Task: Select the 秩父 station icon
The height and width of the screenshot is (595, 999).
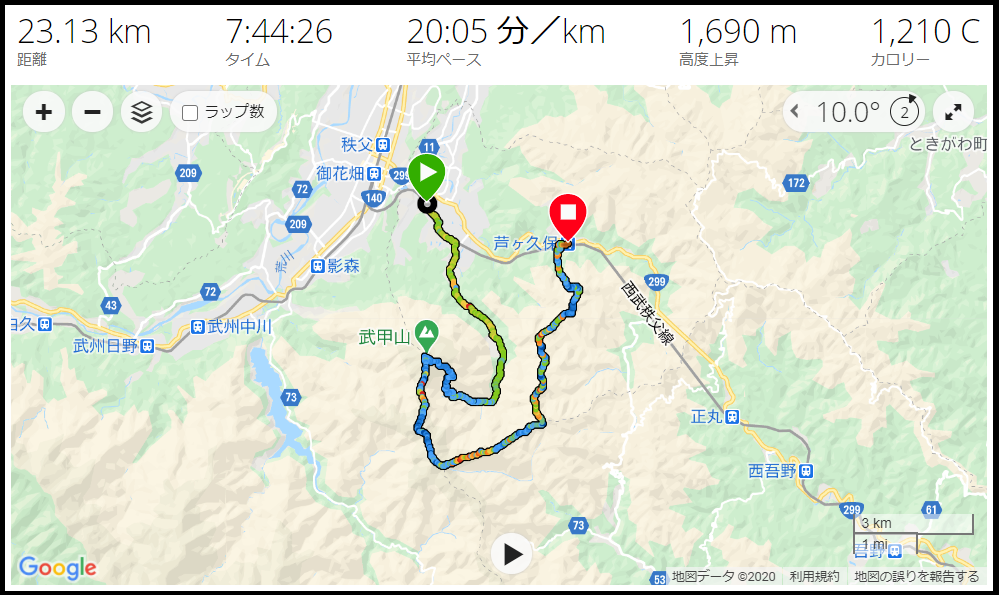Action: coord(383,145)
